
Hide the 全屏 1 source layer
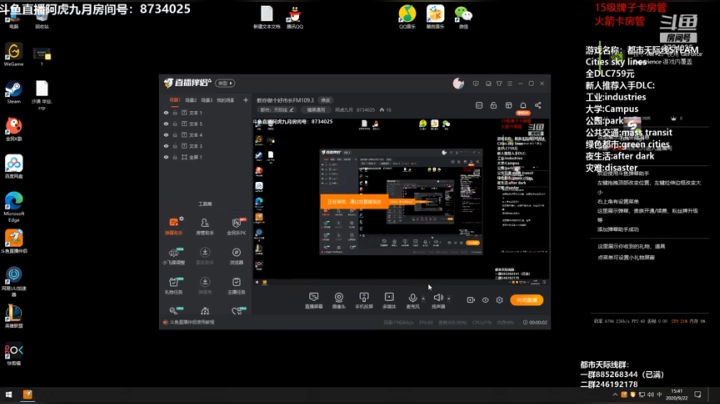click(166, 157)
